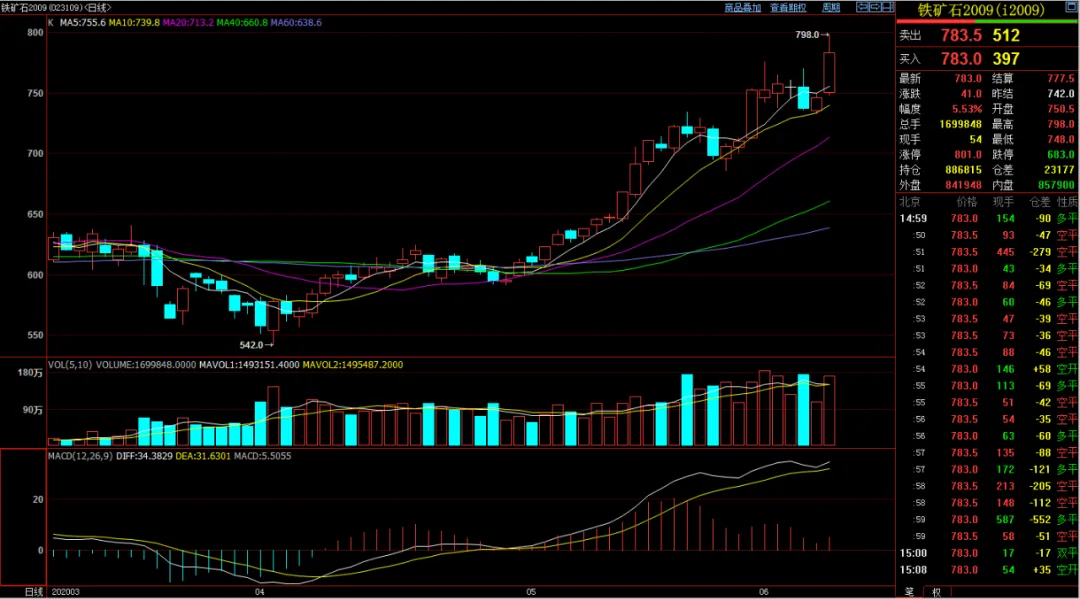Screen dimensions: 1080x599
Task: Open the 商品叠加 overlay link
Action: (x=742, y=8)
